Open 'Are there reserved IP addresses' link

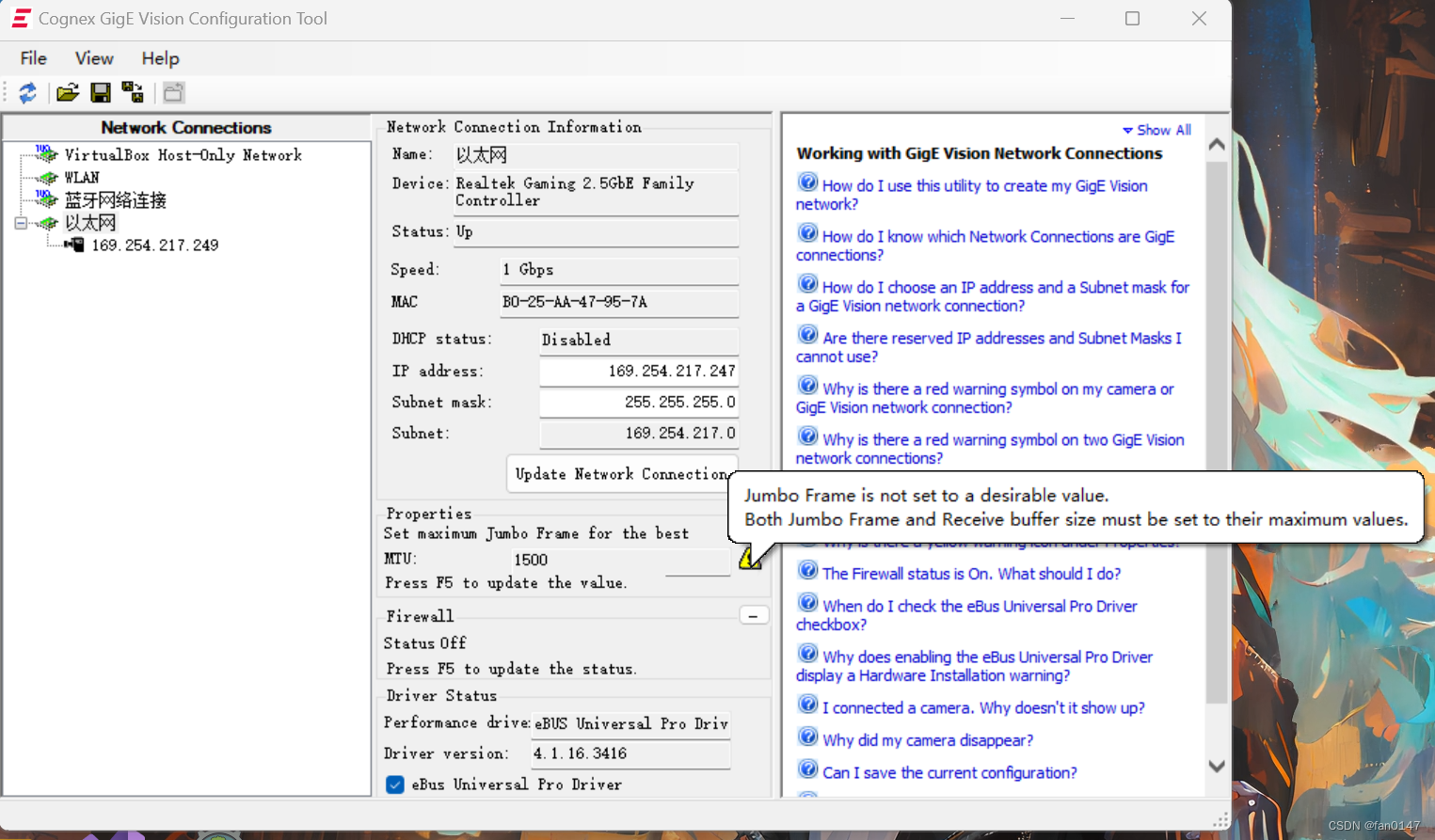[x=989, y=347]
